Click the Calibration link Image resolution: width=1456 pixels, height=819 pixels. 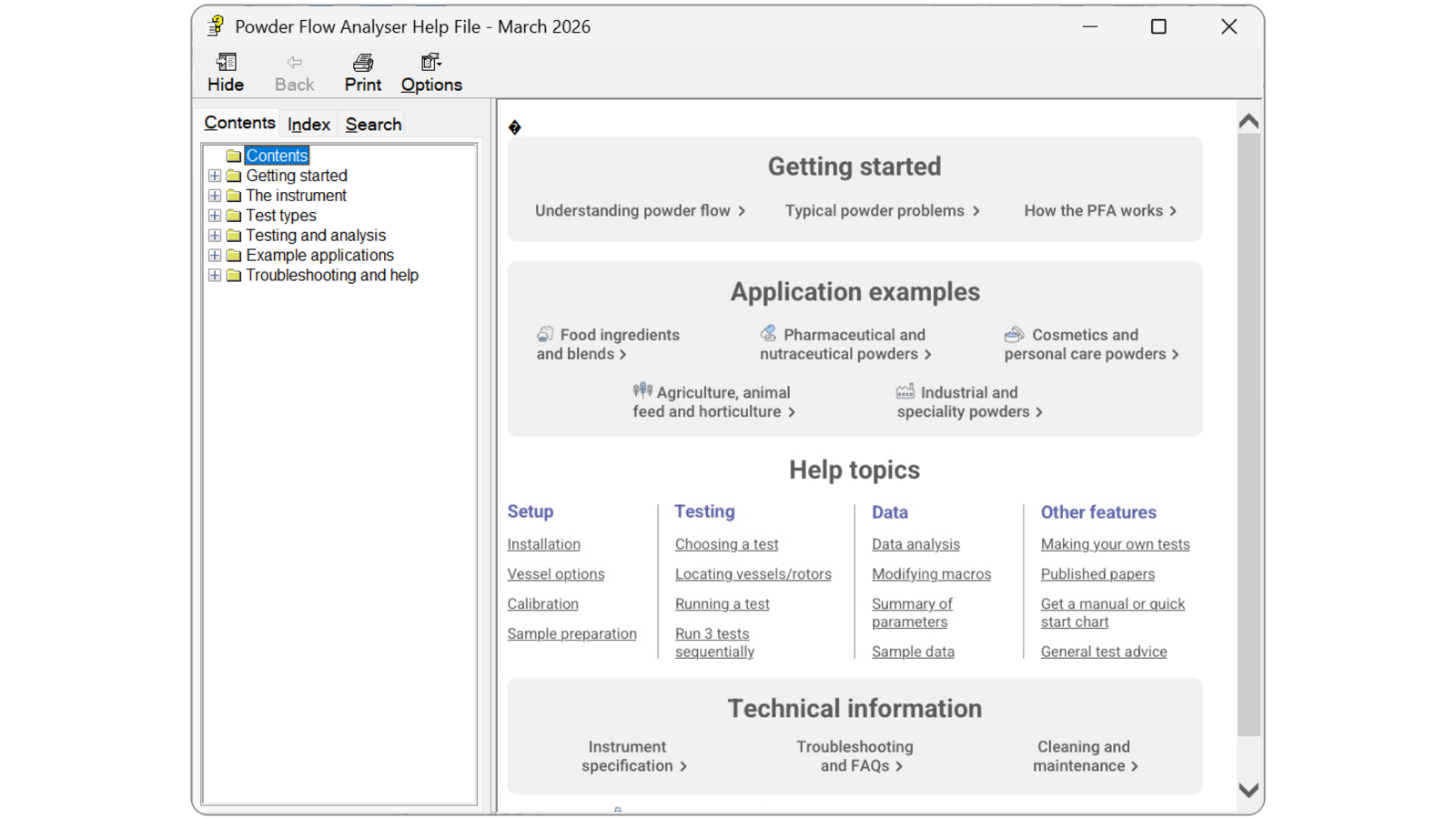542,604
